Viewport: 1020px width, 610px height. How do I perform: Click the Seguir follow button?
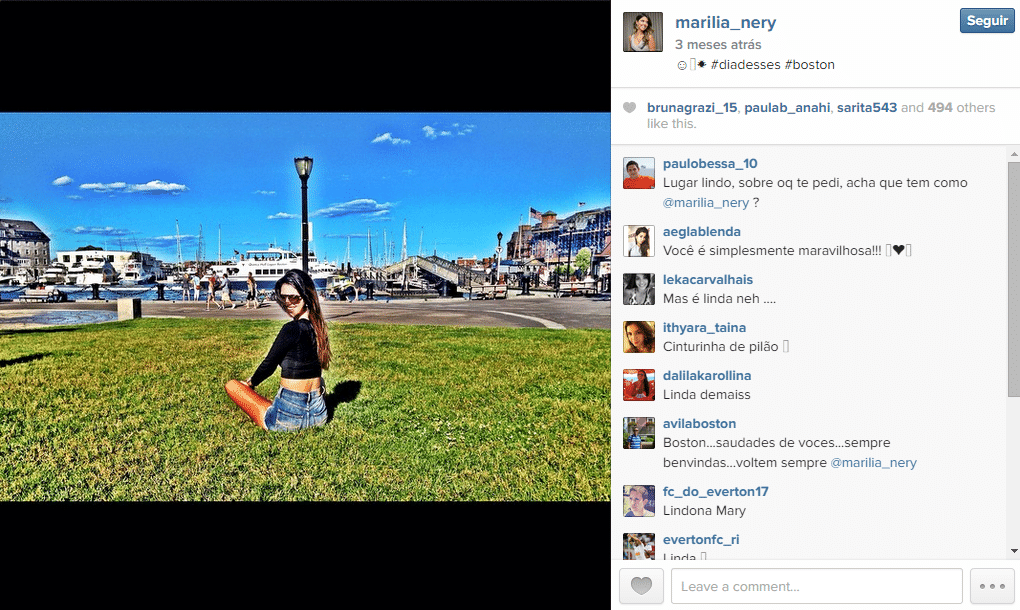pos(987,21)
